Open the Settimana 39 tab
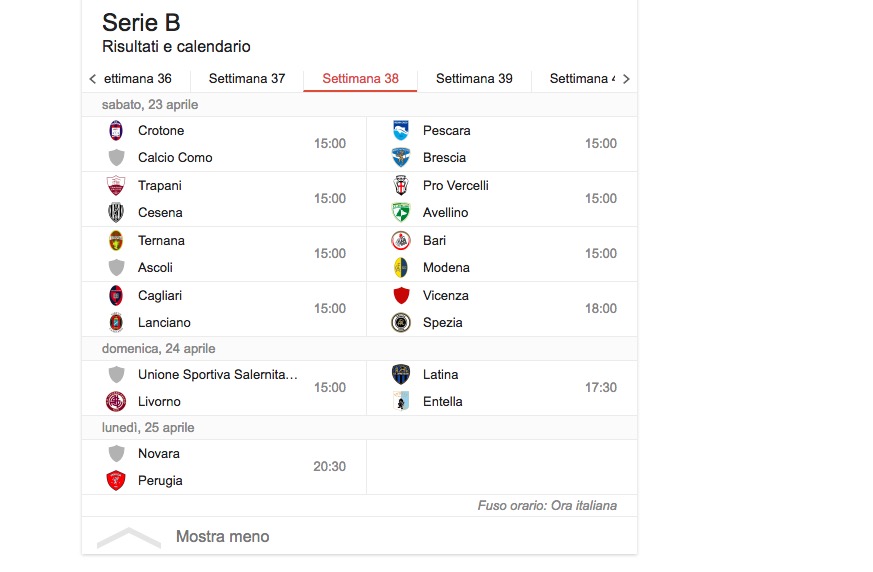This screenshot has width=873, height=572. tap(474, 79)
